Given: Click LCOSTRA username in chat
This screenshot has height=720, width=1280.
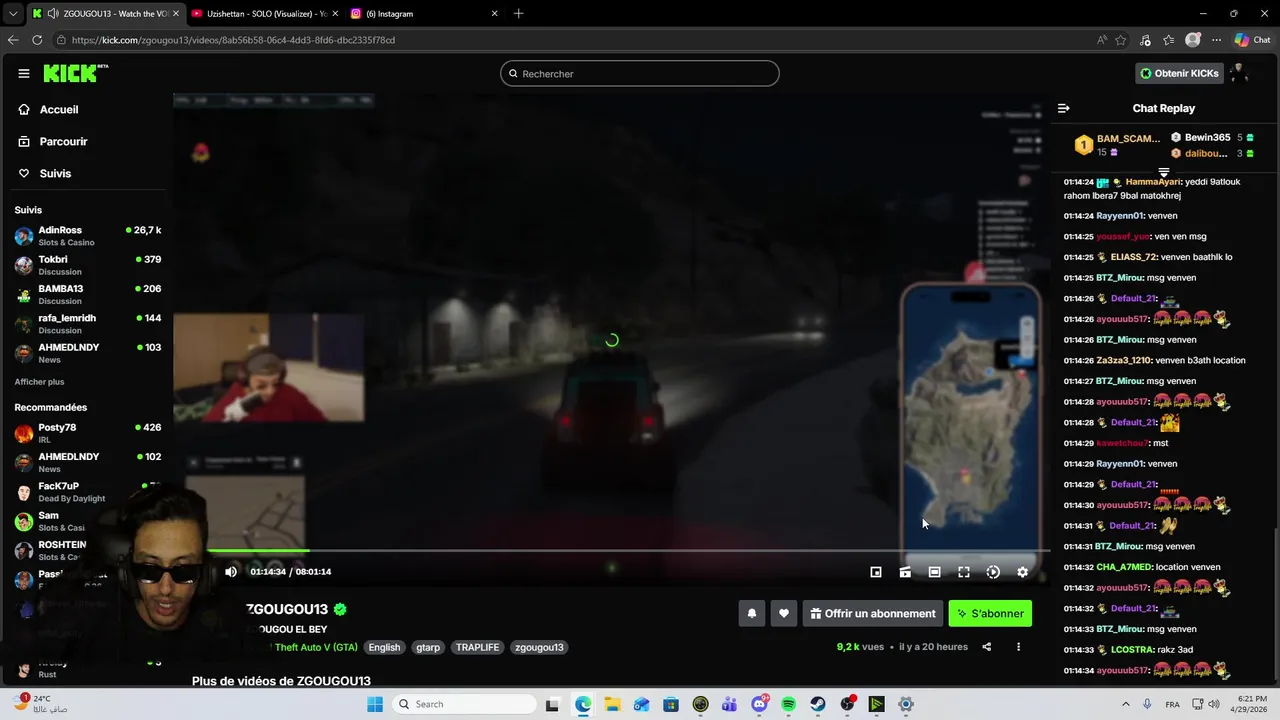Looking at the screenshot, I should [x=1131, y=650].
